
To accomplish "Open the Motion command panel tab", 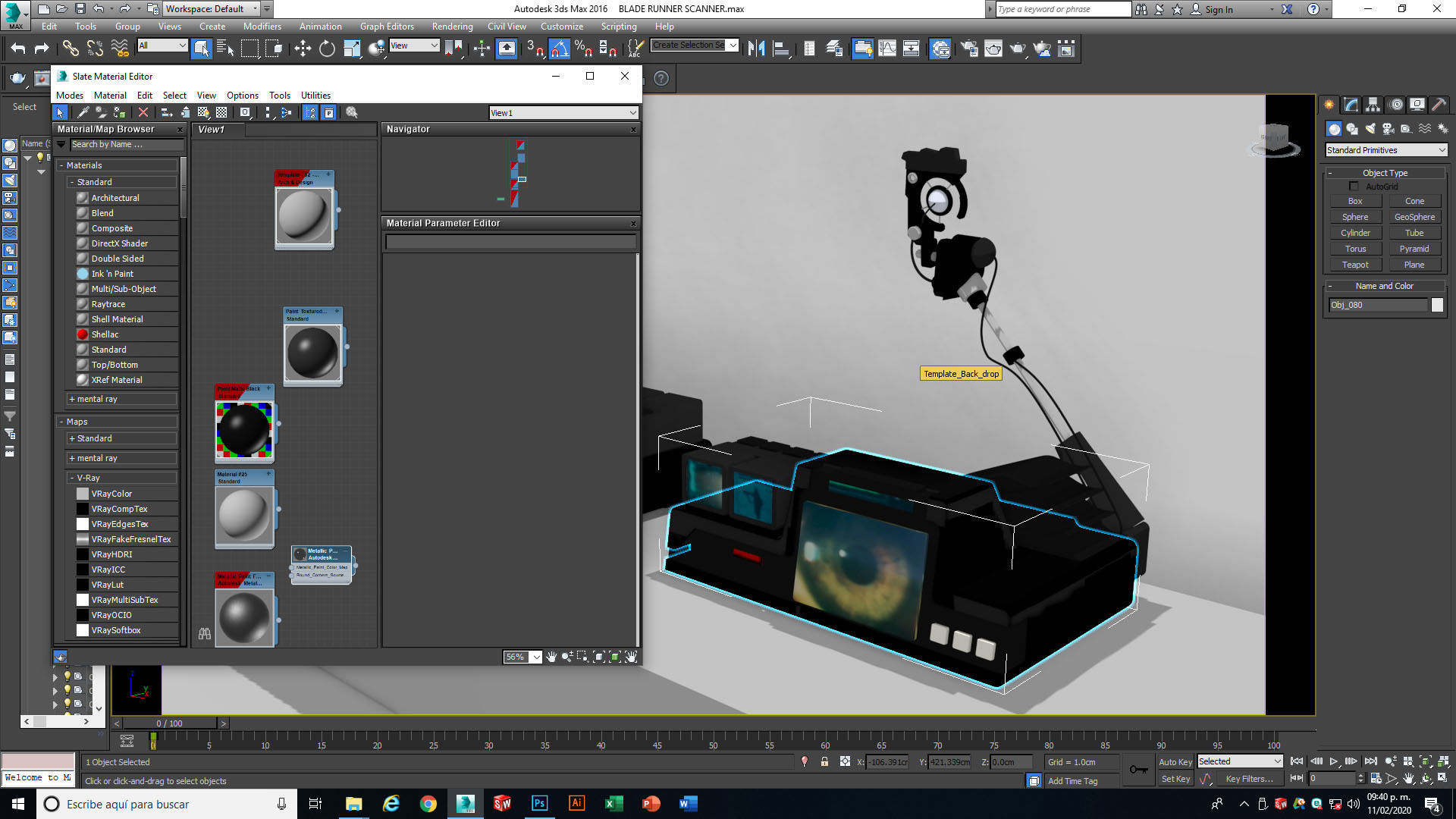I will pos(1395,105).
